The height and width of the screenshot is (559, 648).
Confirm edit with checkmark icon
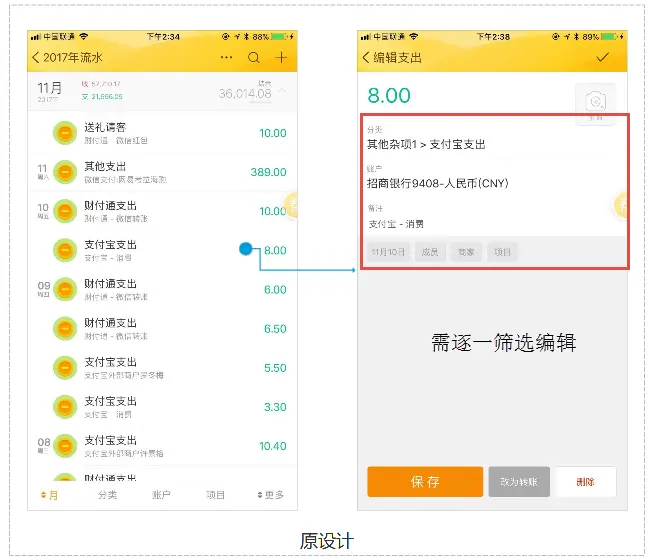603,57
